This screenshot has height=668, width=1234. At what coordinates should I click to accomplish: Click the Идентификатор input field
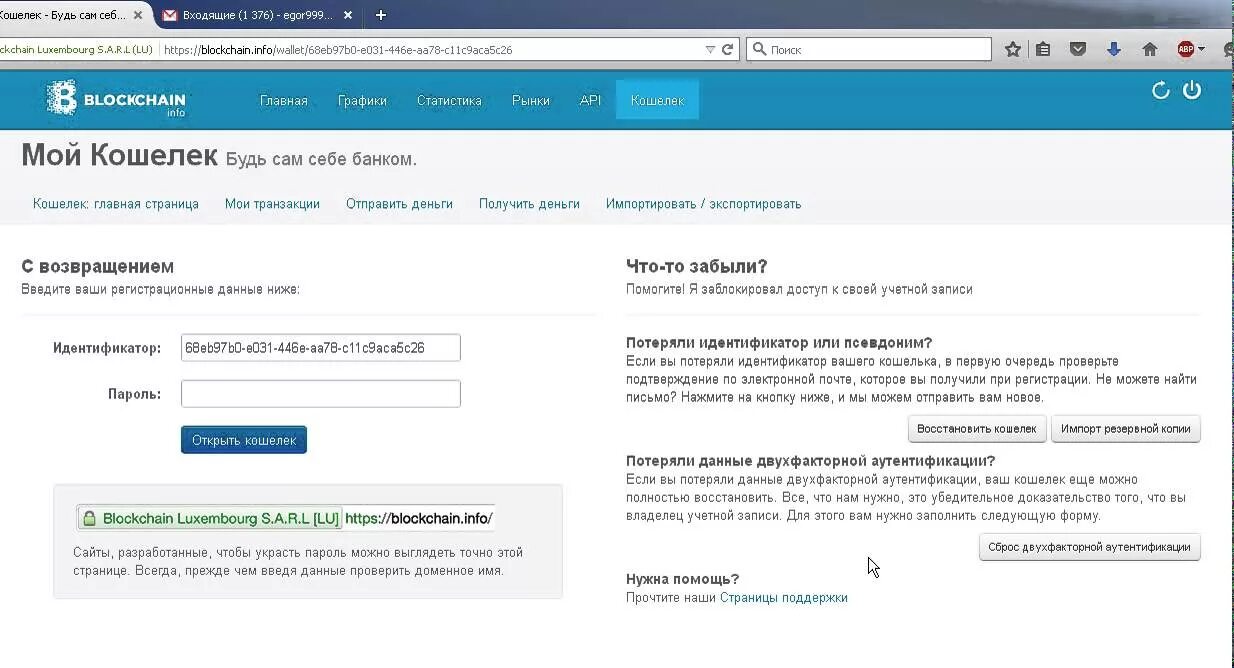point(321,348)
